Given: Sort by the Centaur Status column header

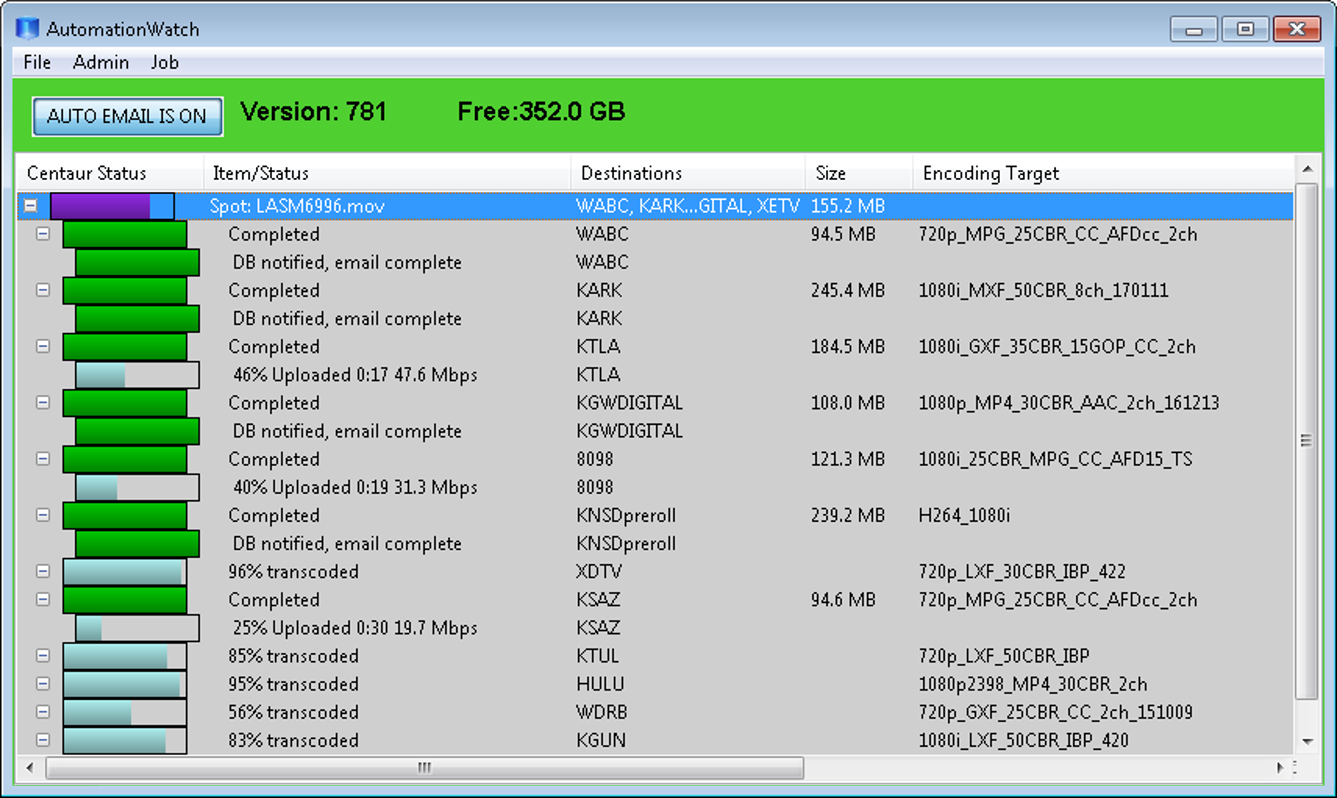Looking at the screenshot, I should 110,173.
